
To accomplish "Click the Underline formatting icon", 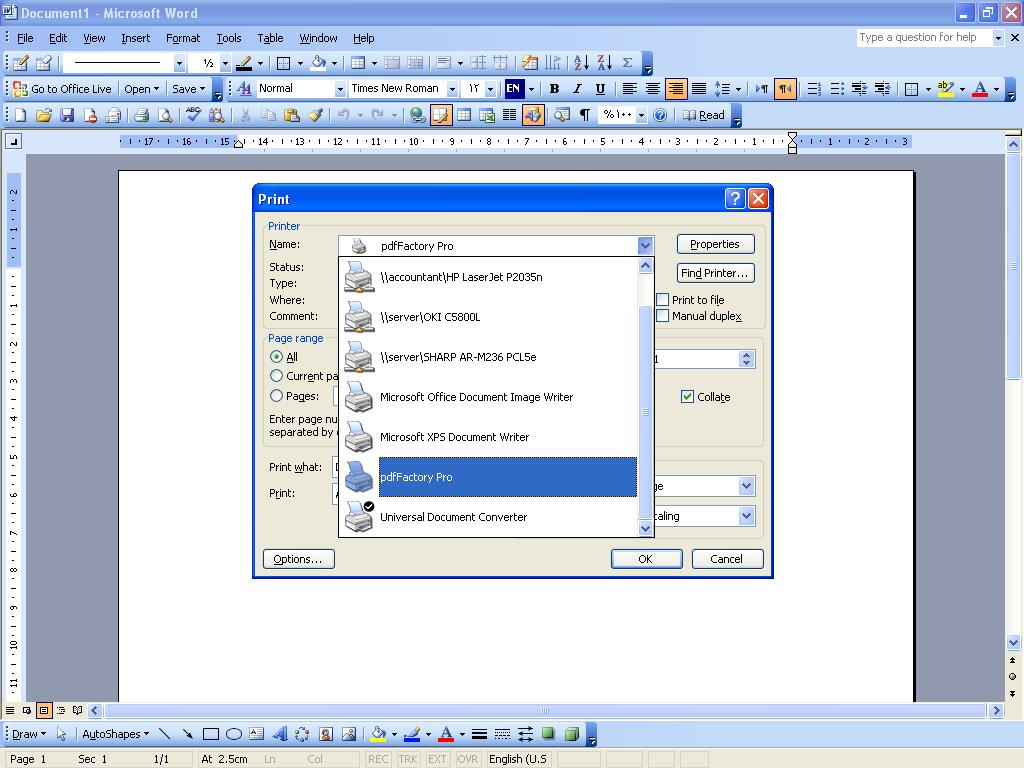I will coord(600,89).
